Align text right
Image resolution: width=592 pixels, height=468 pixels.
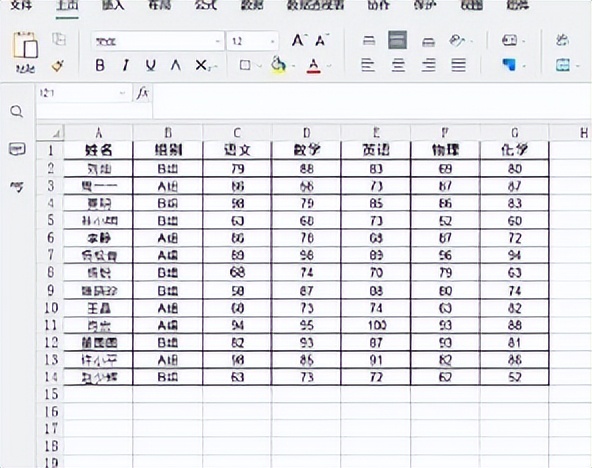429,66
